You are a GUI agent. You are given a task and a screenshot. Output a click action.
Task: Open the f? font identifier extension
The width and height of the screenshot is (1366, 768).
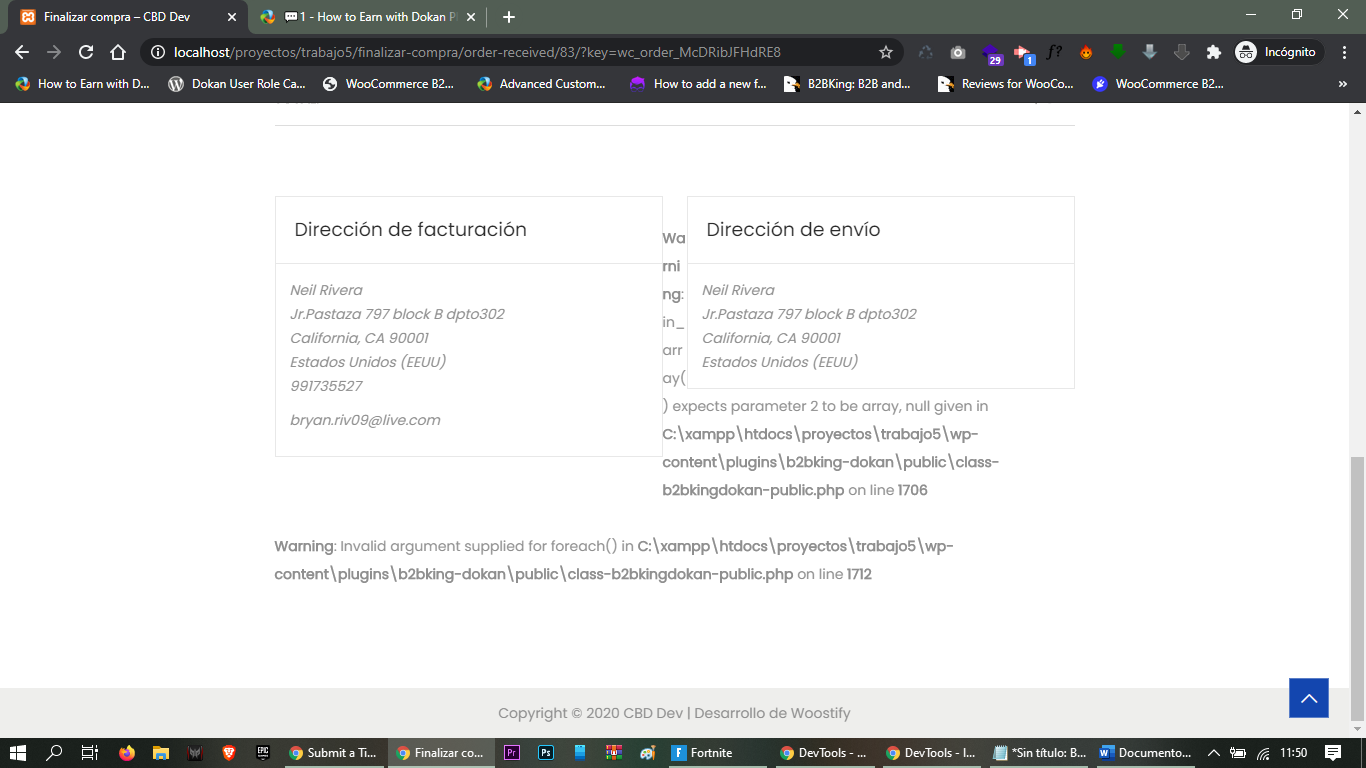pyautogui.click(x=1054, y=52)
